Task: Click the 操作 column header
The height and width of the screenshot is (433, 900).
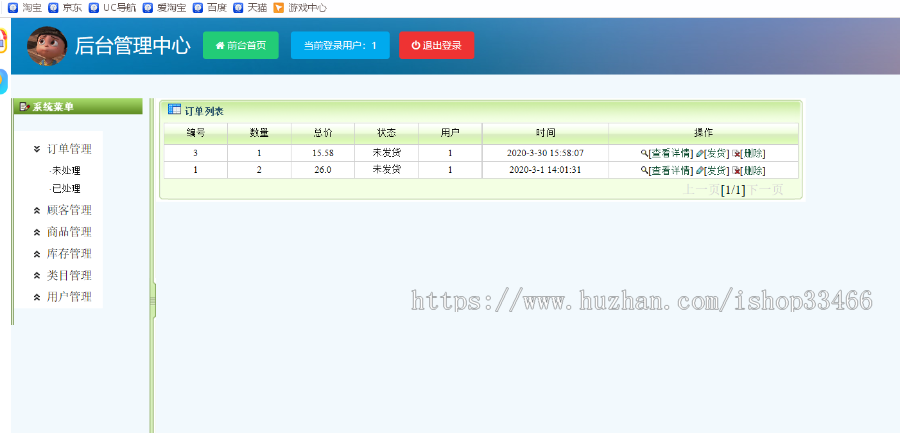Action: [704, 133]
